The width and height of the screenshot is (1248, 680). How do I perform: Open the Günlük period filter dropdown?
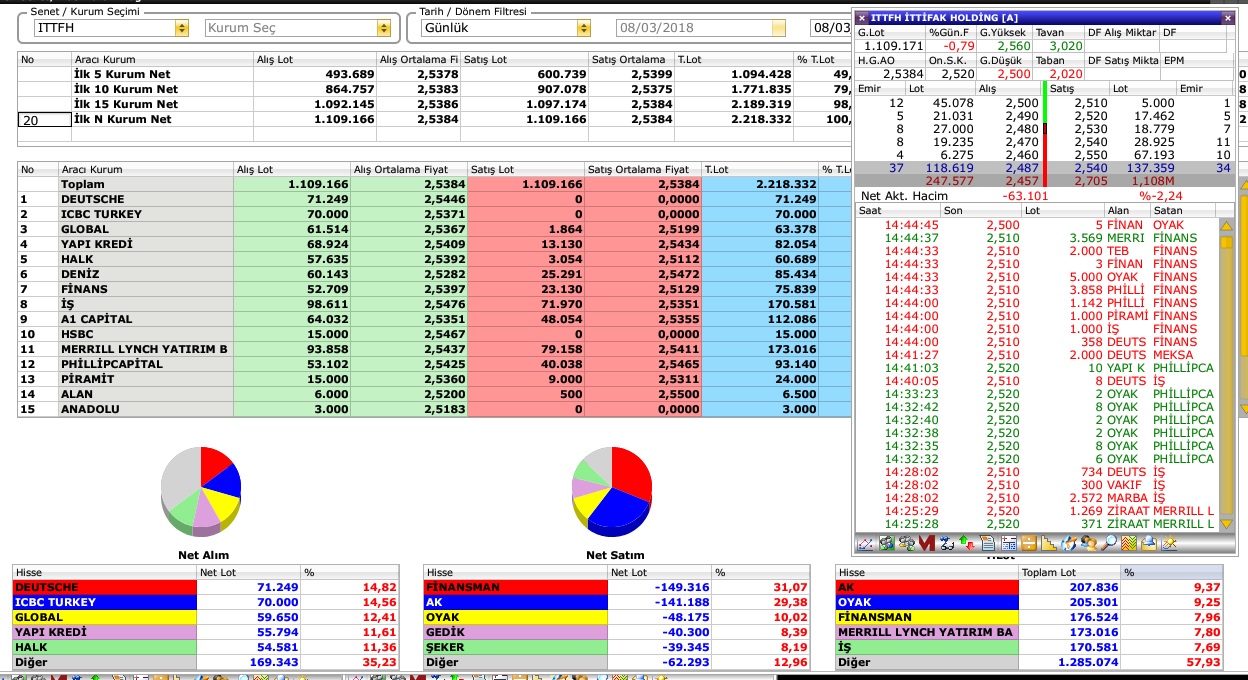pyautogui.click(x=583, y=28)
